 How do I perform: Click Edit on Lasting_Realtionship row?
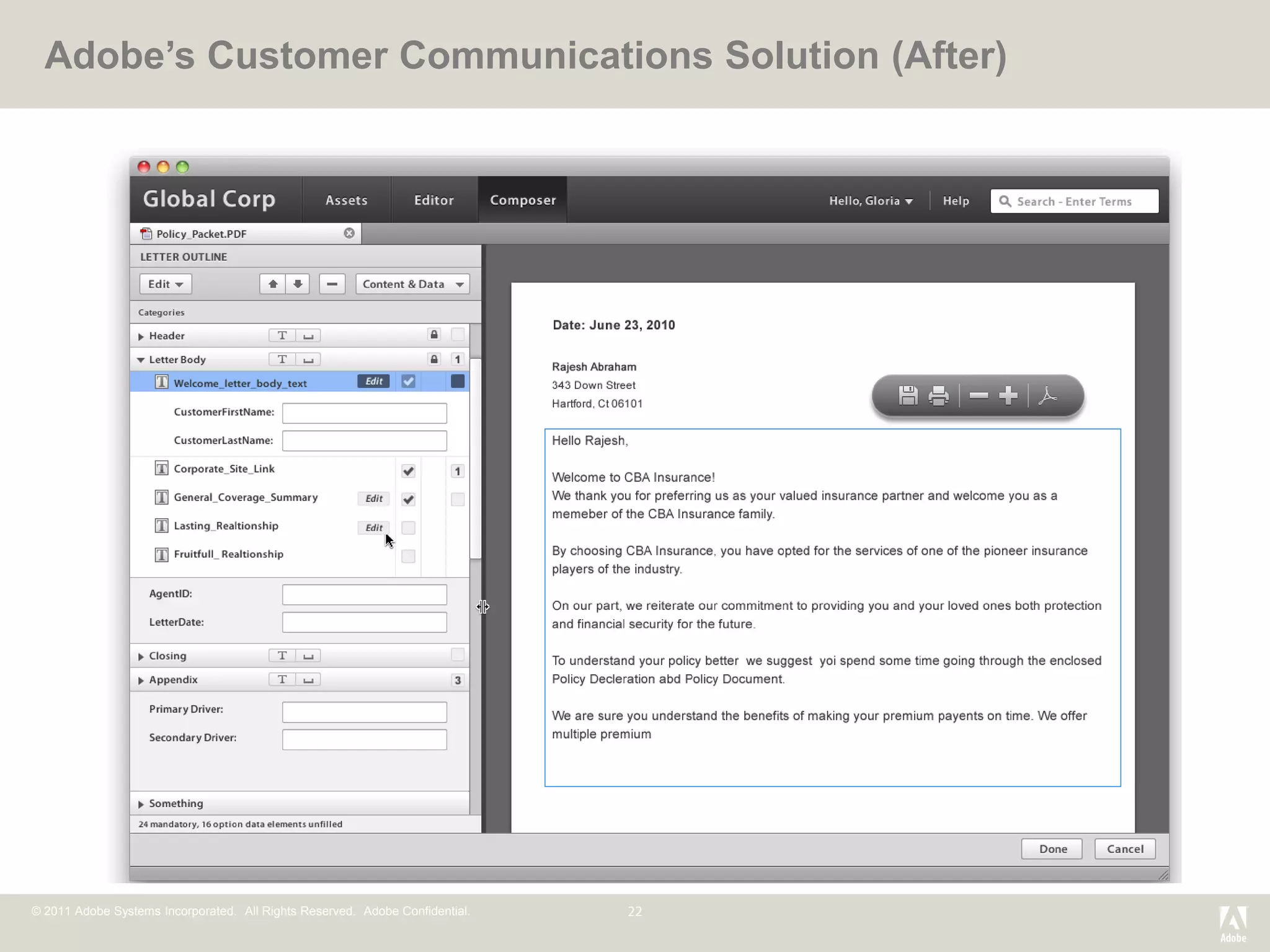[x=373, y=527]
